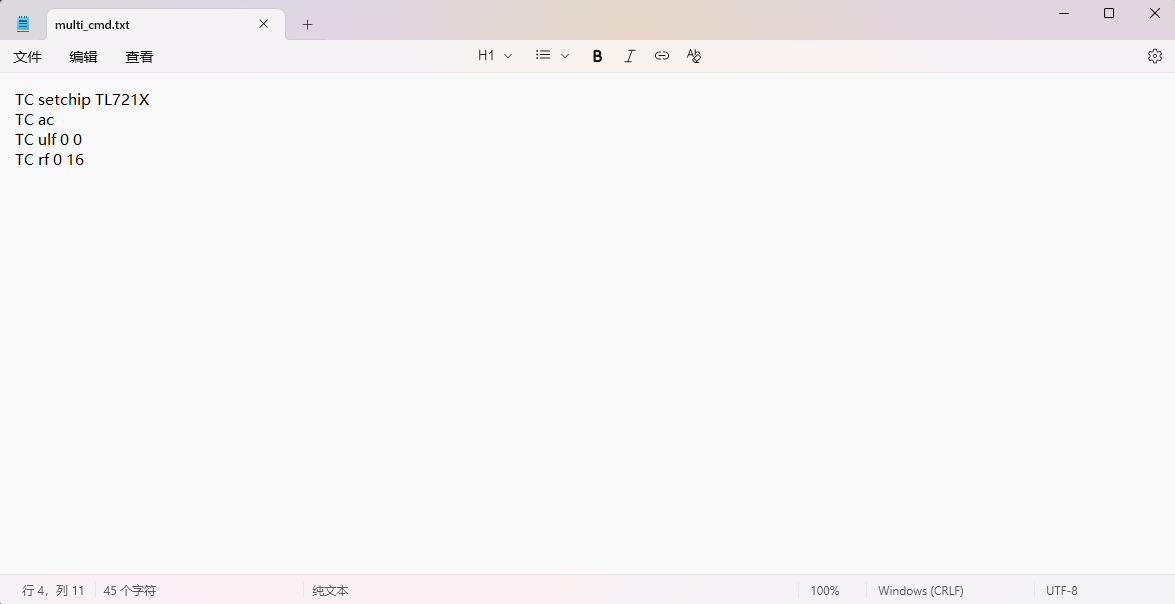Insert a hyperlink using link icon
Screen dimensions: 1175x604
(661, 56)
